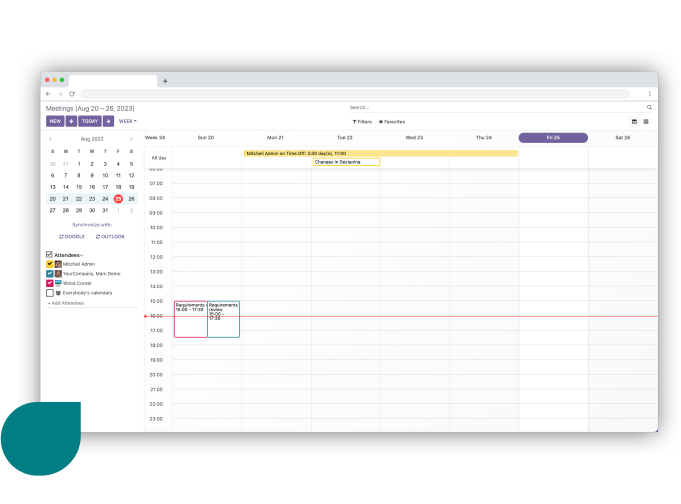Show previous month in mini calendar
681x504 pixels.
click(53, 139)
